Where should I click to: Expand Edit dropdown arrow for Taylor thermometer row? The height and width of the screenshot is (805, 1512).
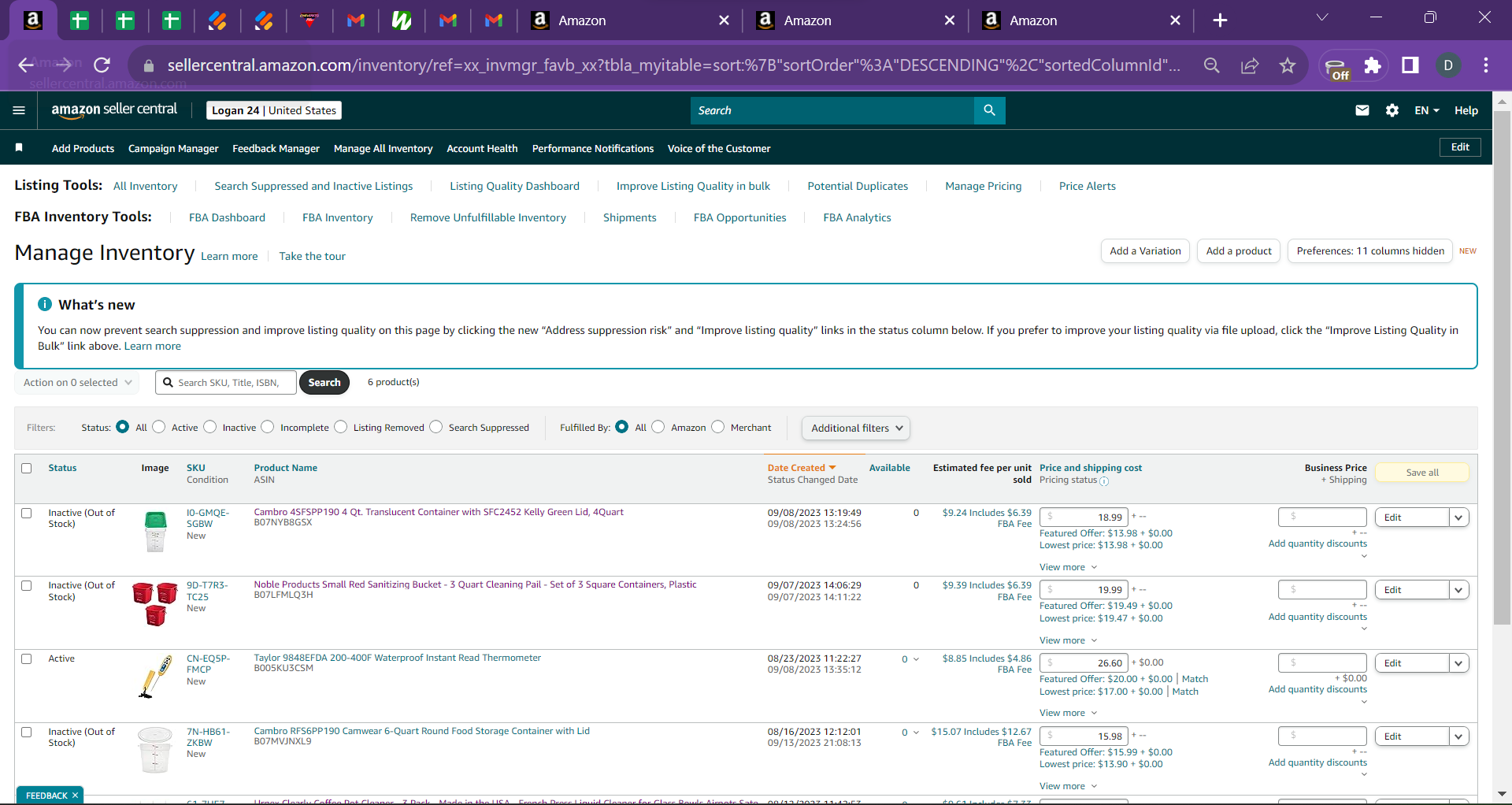tap(1459, 663)
